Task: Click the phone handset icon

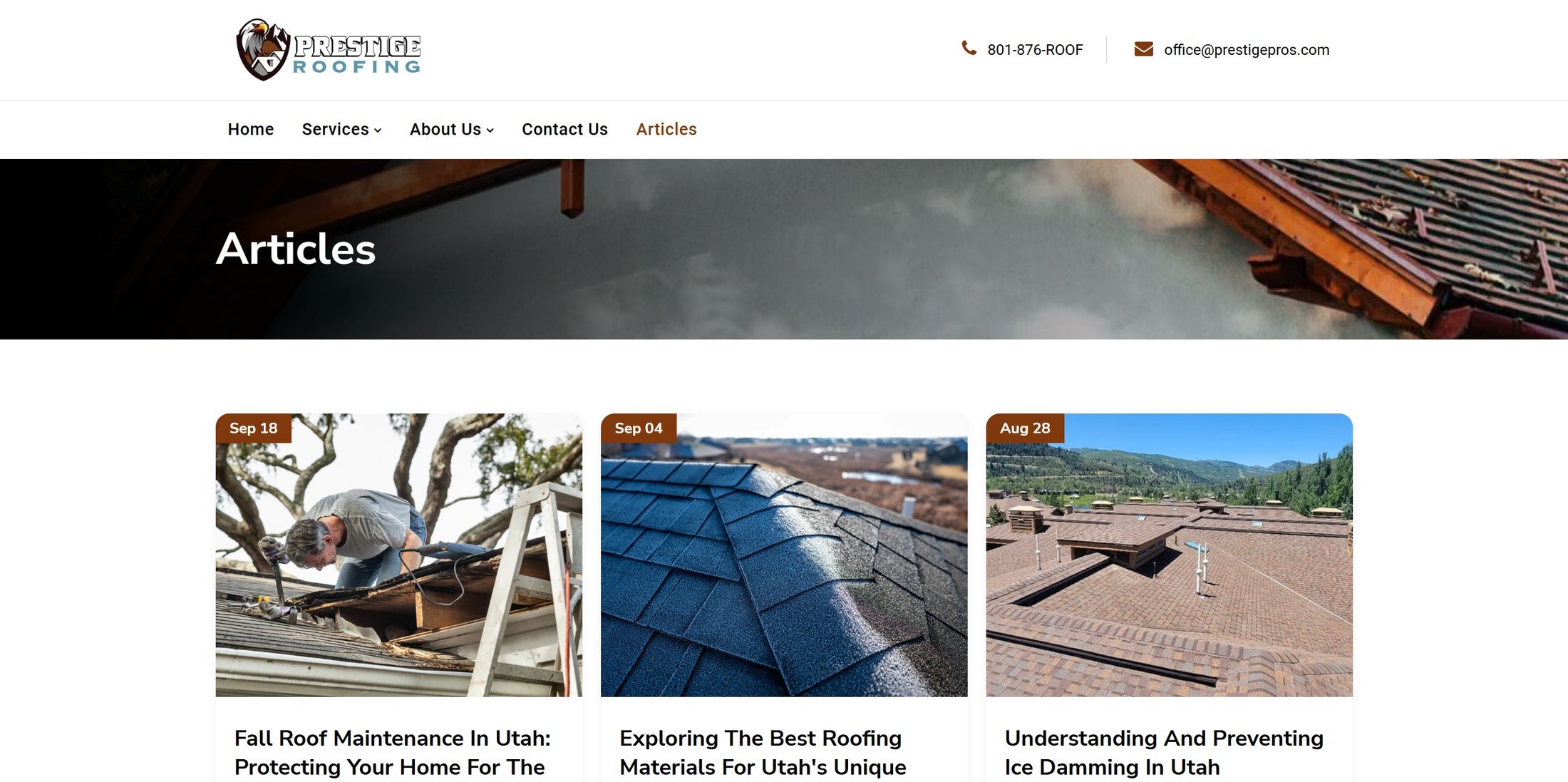Action: click(969, 48)
